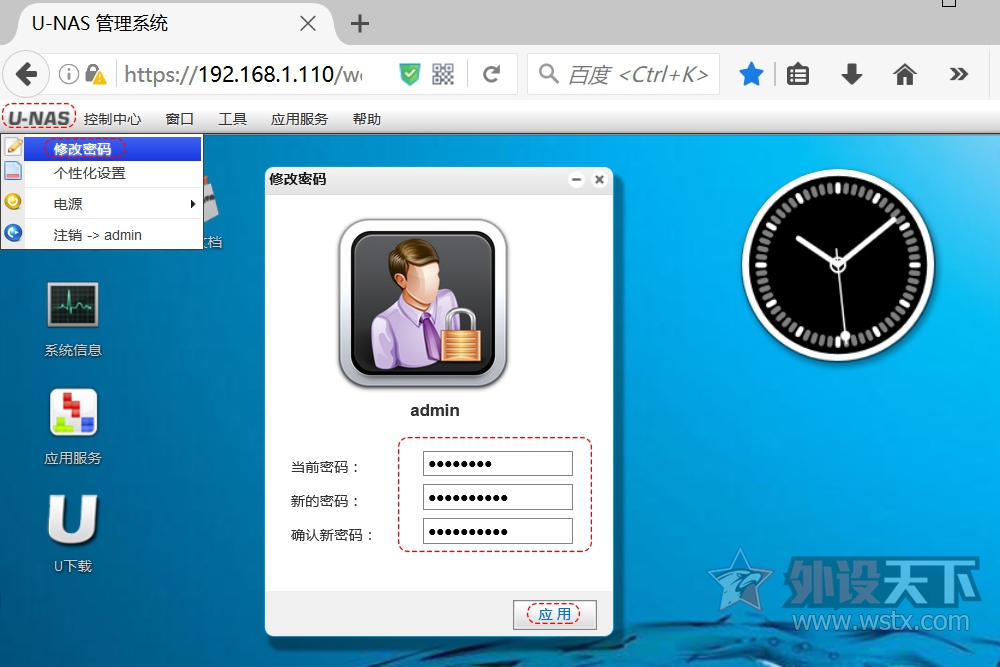
Task: Click the Baidu search magnifier icon
Action: tap(548, 74)
